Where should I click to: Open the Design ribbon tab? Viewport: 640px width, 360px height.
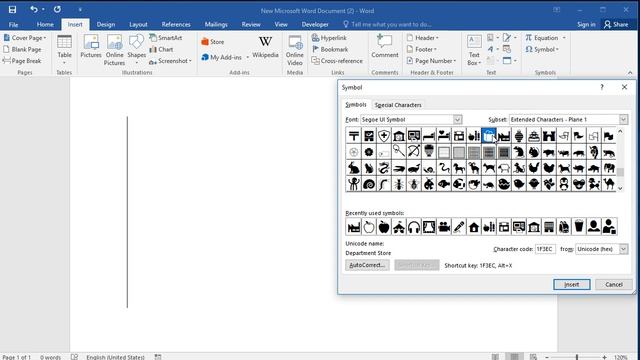pos(106,24)
